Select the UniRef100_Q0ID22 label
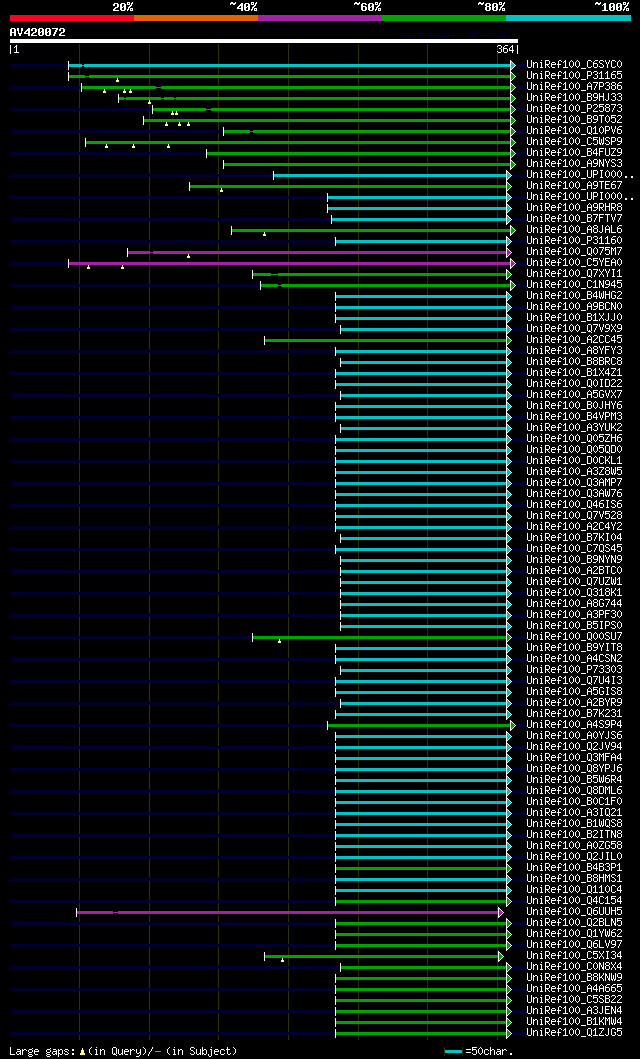Screen dimensions: 640x1059 click(x=575, y=384)
